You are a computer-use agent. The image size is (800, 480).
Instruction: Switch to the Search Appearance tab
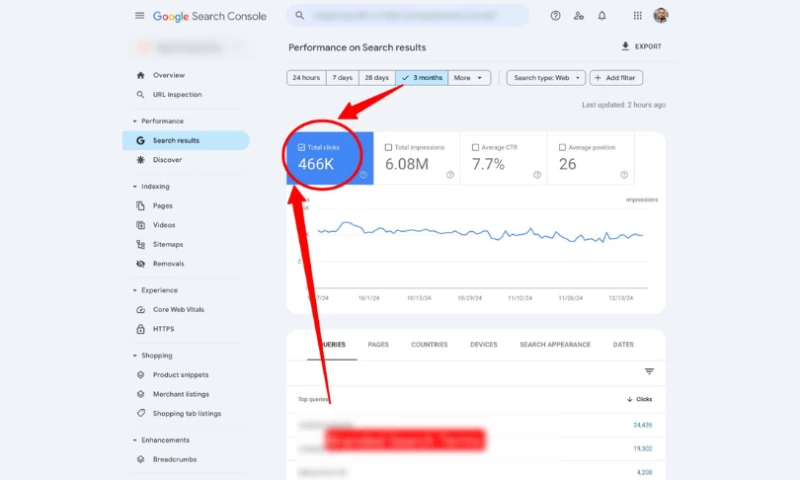click(x=555, y=345)
